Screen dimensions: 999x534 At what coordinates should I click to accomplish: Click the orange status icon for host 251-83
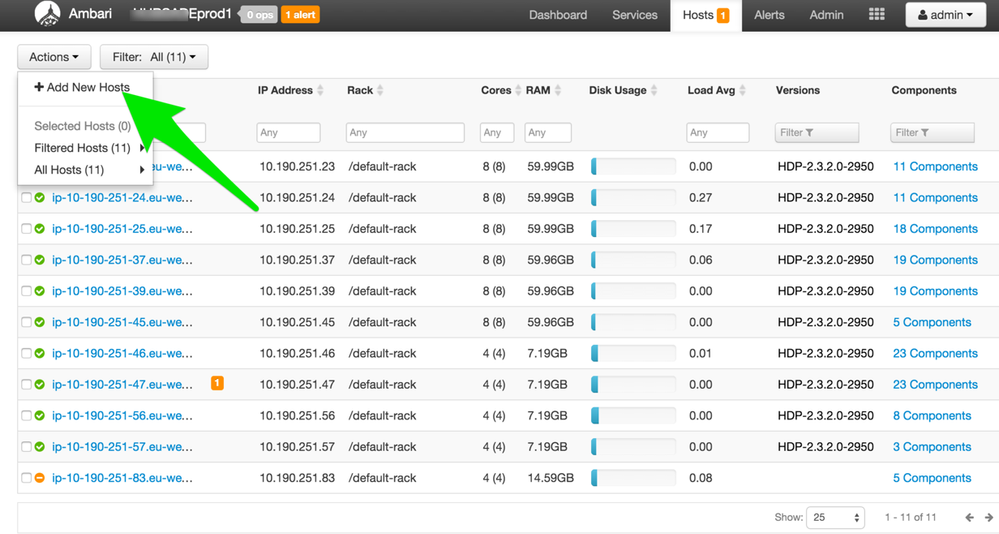[40, 478]
